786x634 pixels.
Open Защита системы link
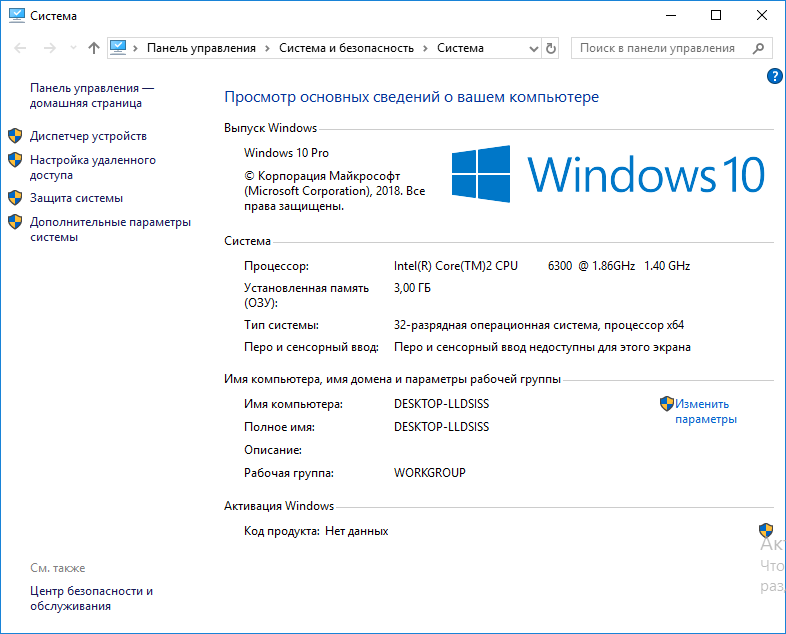click(x=76, y=198)
